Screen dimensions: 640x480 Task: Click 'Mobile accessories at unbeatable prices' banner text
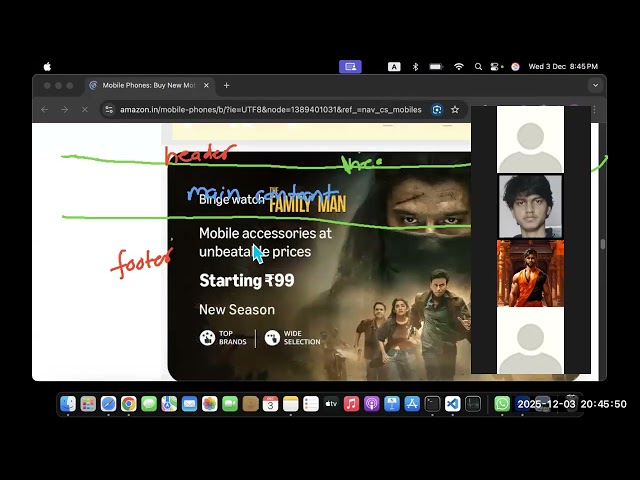(x=265, y=242)
